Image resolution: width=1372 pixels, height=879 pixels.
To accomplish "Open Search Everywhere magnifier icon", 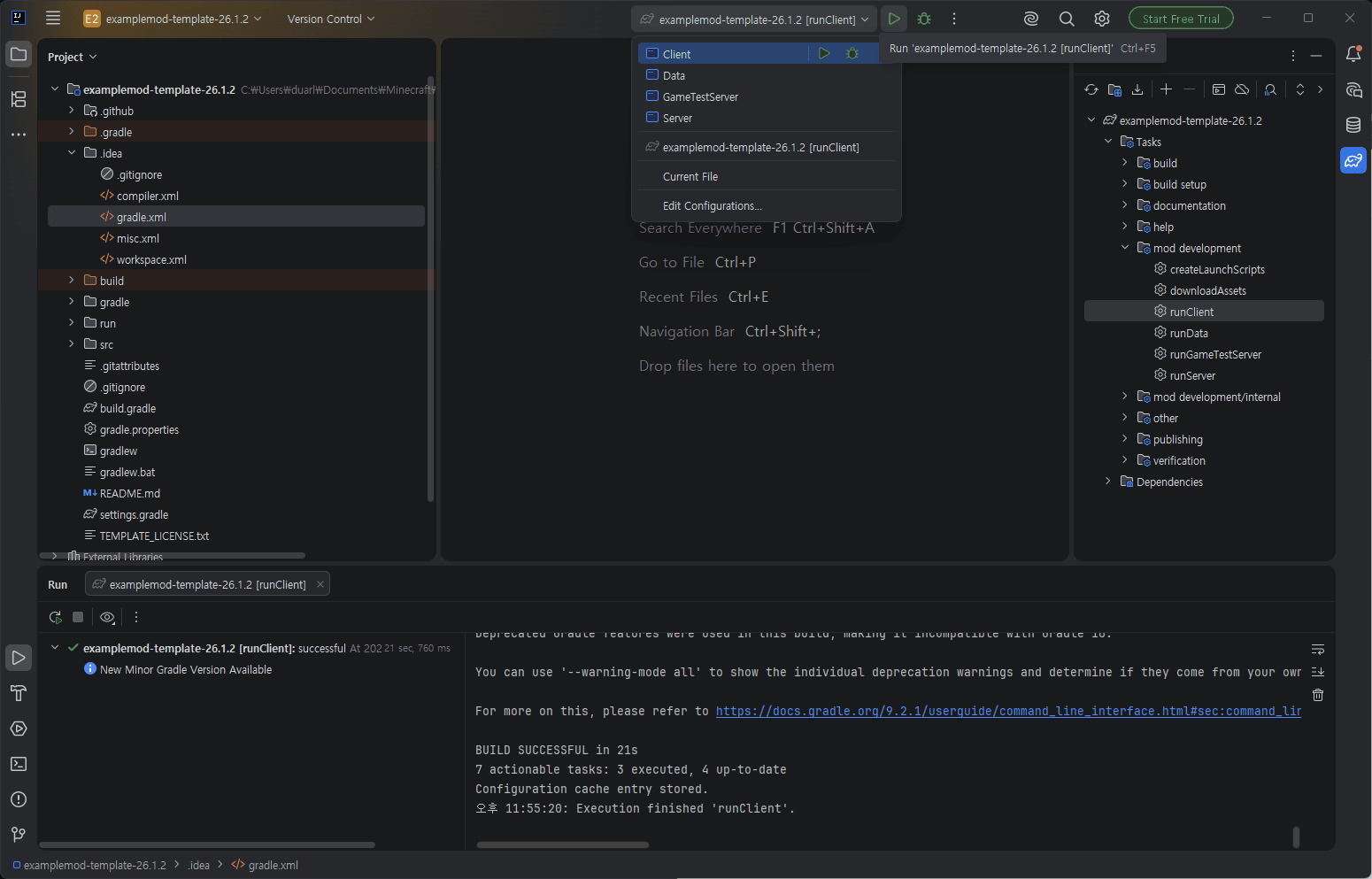I will pyautogui.click(x=1067, y=19).
